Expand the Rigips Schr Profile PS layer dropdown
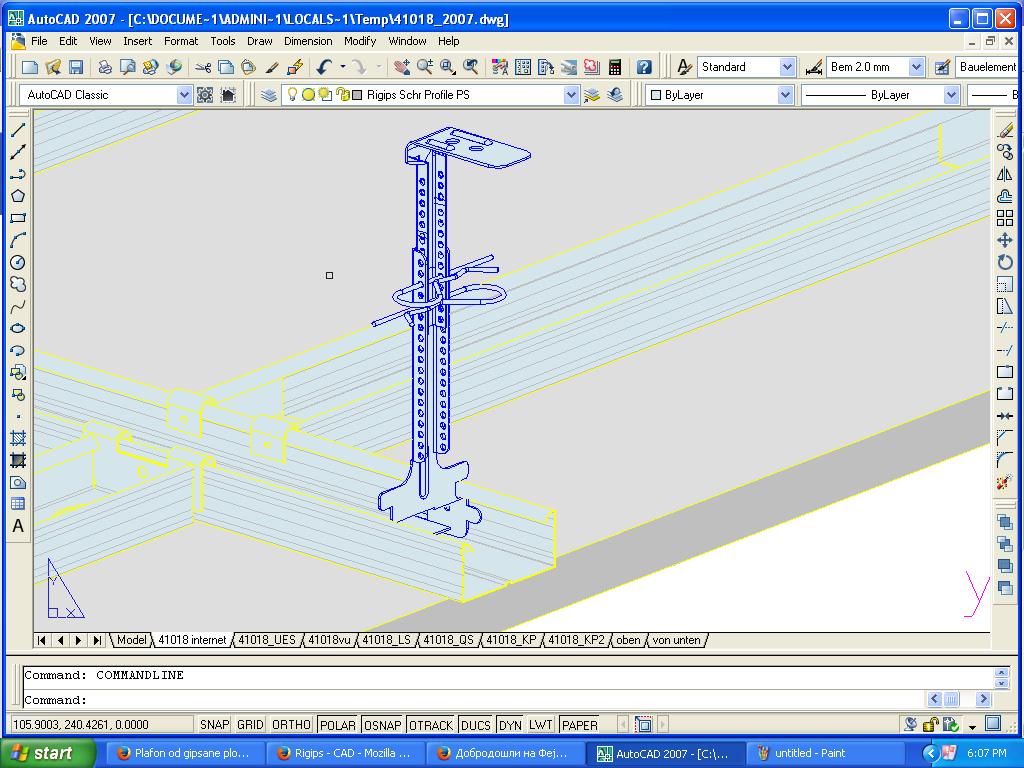This screenshot has width=1024, height=768. coord(571,95)
